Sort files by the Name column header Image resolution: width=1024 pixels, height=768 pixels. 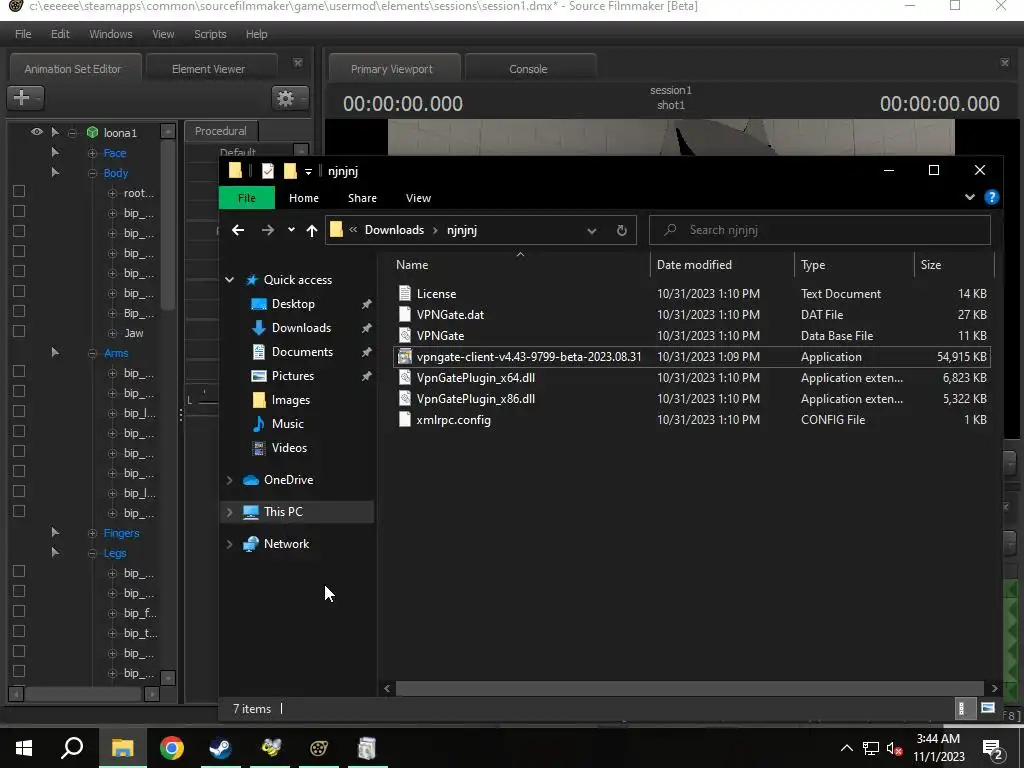(520, 264)
